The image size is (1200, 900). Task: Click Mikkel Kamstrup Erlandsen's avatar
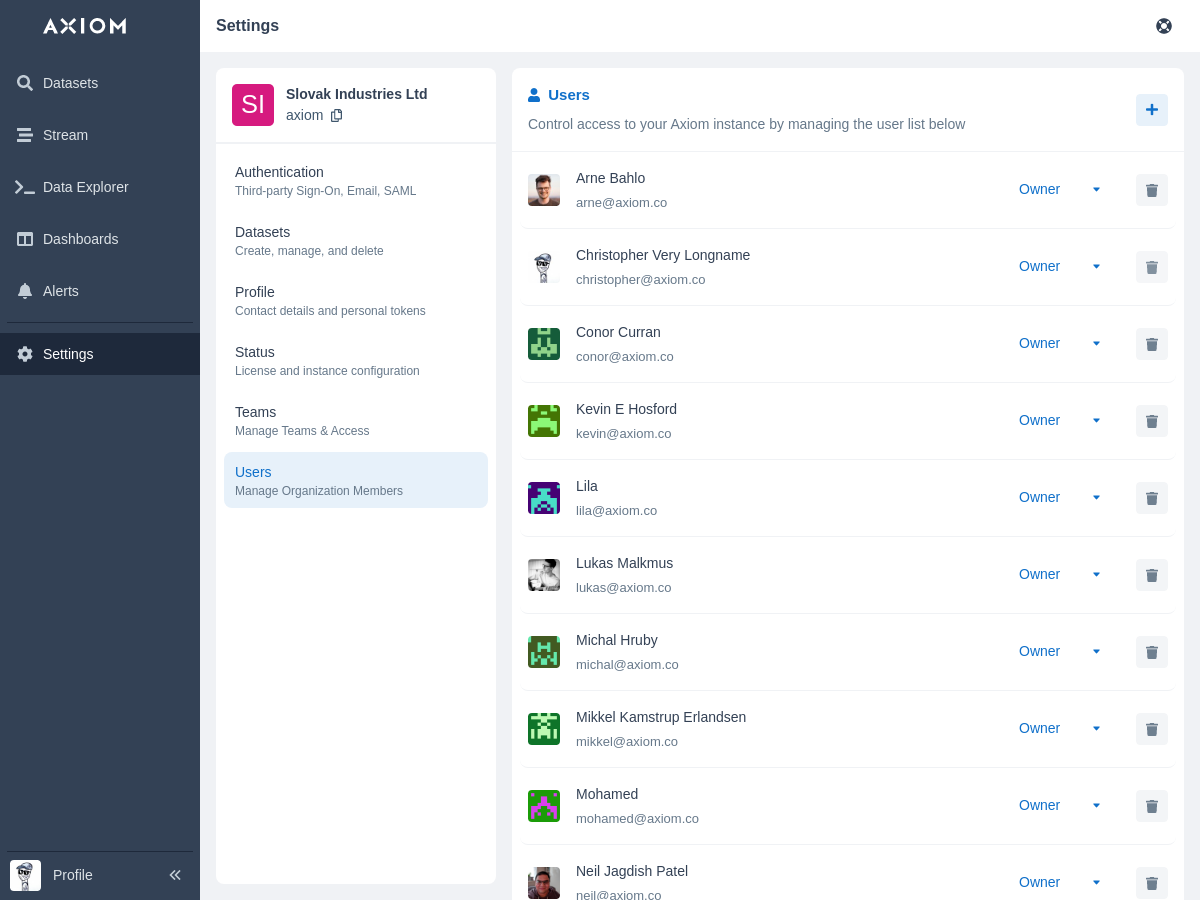544,729
